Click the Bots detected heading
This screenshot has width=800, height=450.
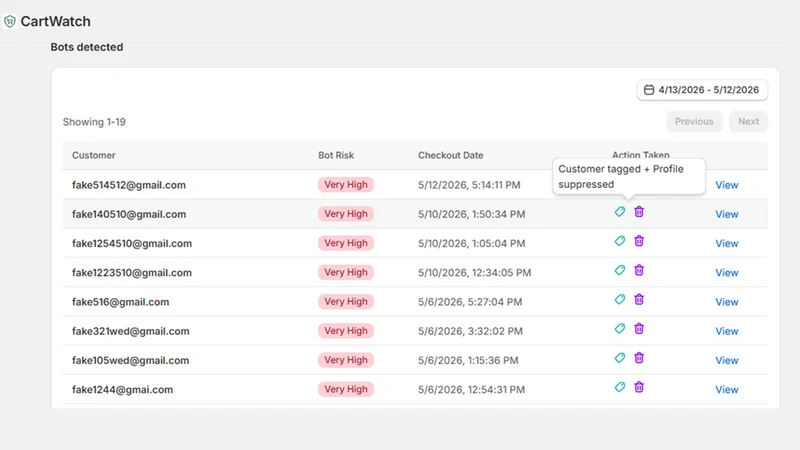point(87,47)
